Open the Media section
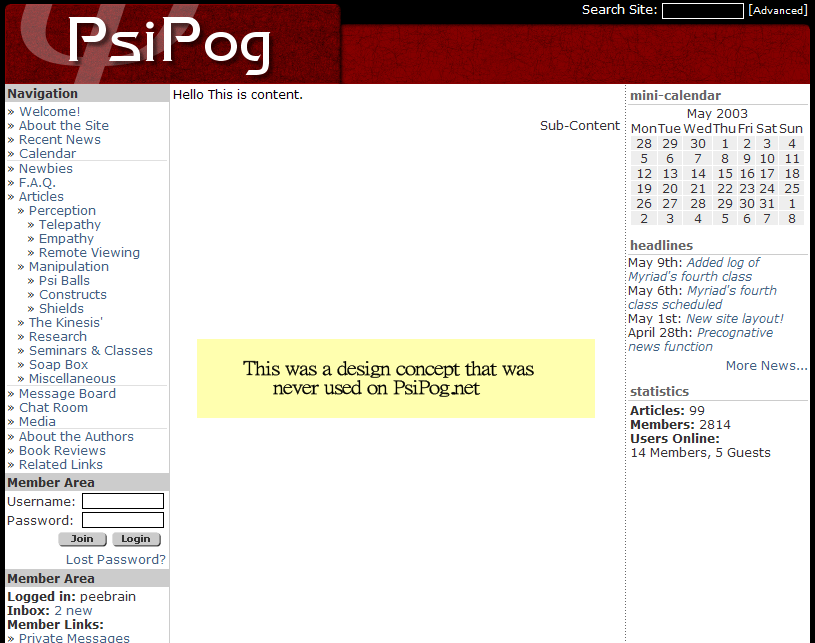 tap(37, 422)
